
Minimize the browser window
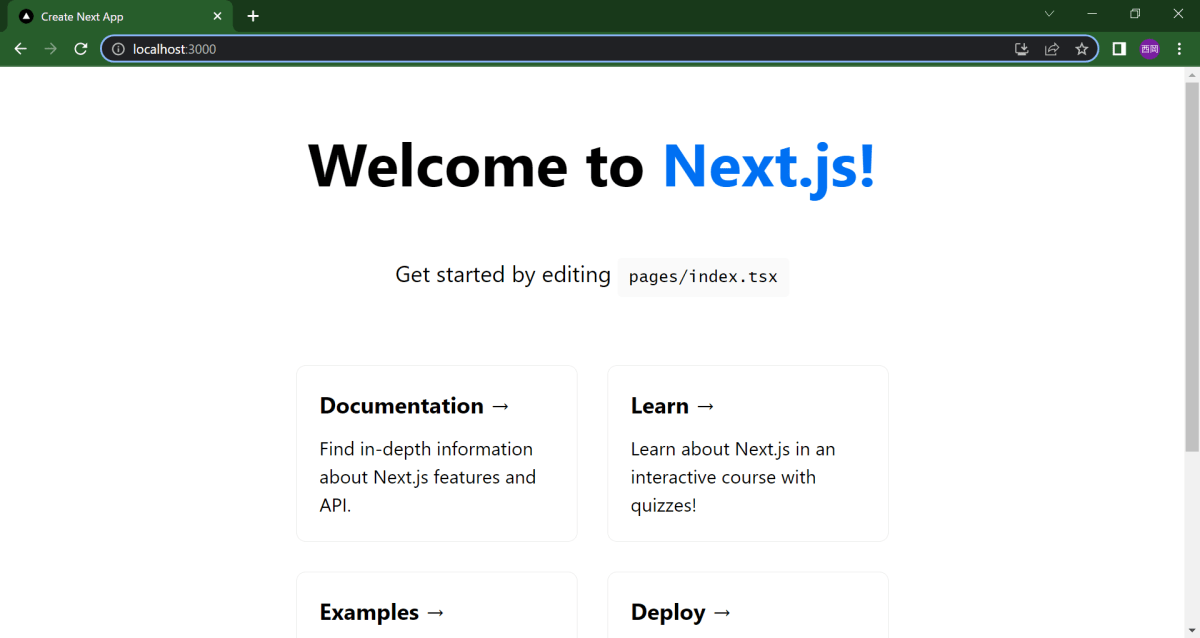tap(1092, 14)
